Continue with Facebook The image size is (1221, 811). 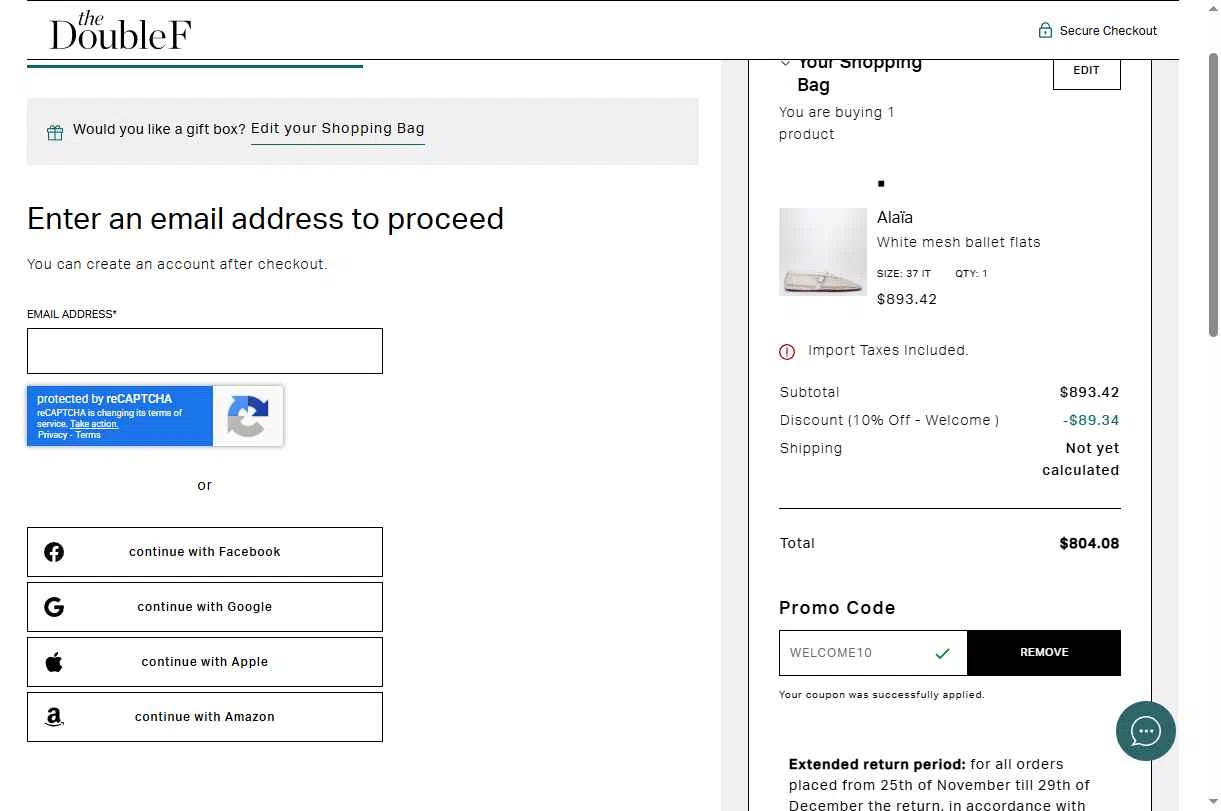pos(205,552)
